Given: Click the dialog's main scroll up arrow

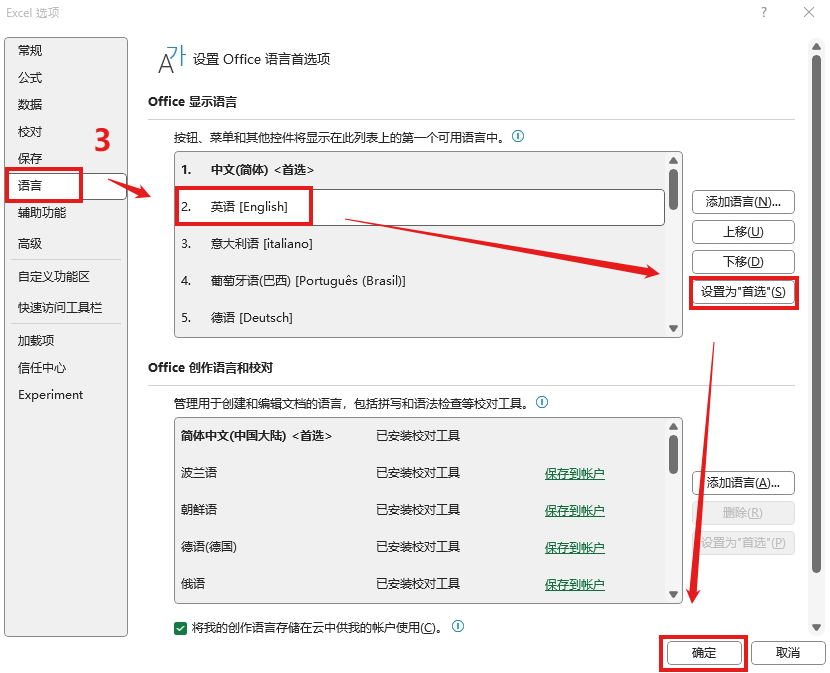Looking at the screenshot, I should 817,47.
